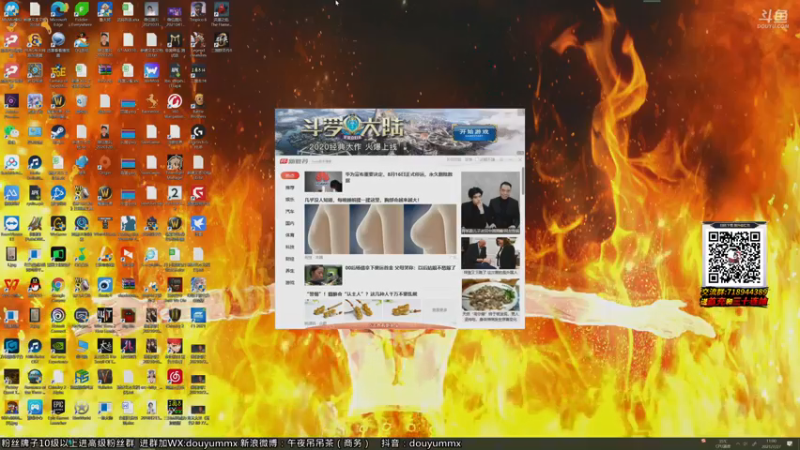Open the Huawei announcement headline
800x450 pixels.
point(399,177)
